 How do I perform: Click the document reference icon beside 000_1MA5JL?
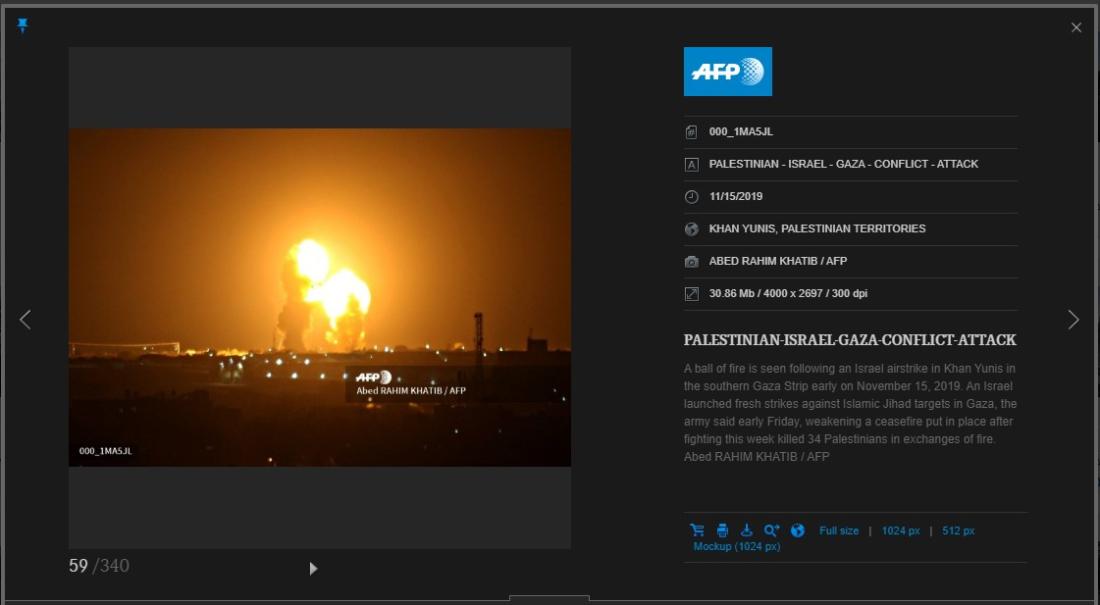click(x=691, y=132)
